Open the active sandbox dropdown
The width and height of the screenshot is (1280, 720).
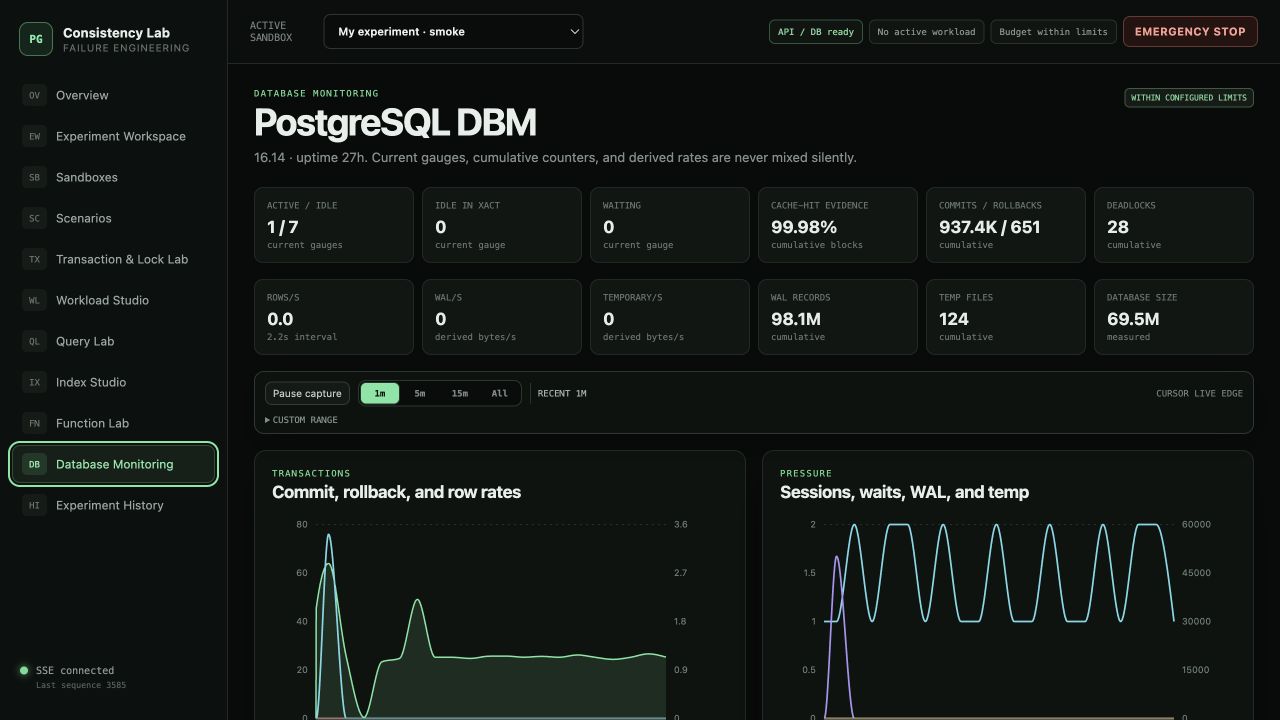tap(453, 31)
